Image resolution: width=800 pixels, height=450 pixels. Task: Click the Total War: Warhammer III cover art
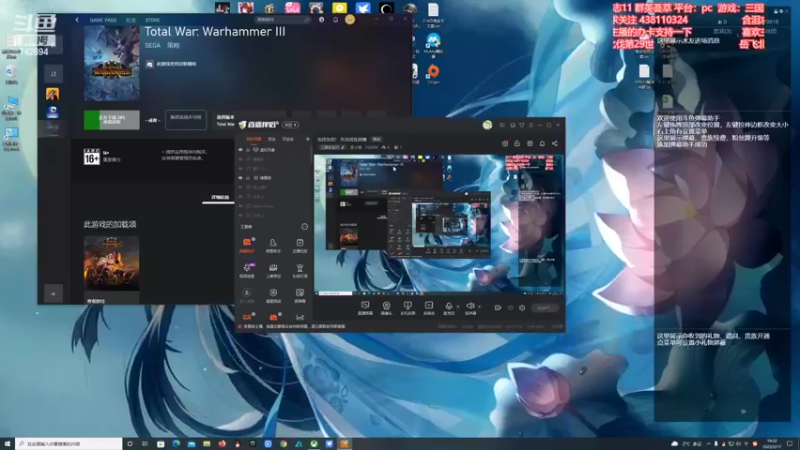[x=112, y=63]
